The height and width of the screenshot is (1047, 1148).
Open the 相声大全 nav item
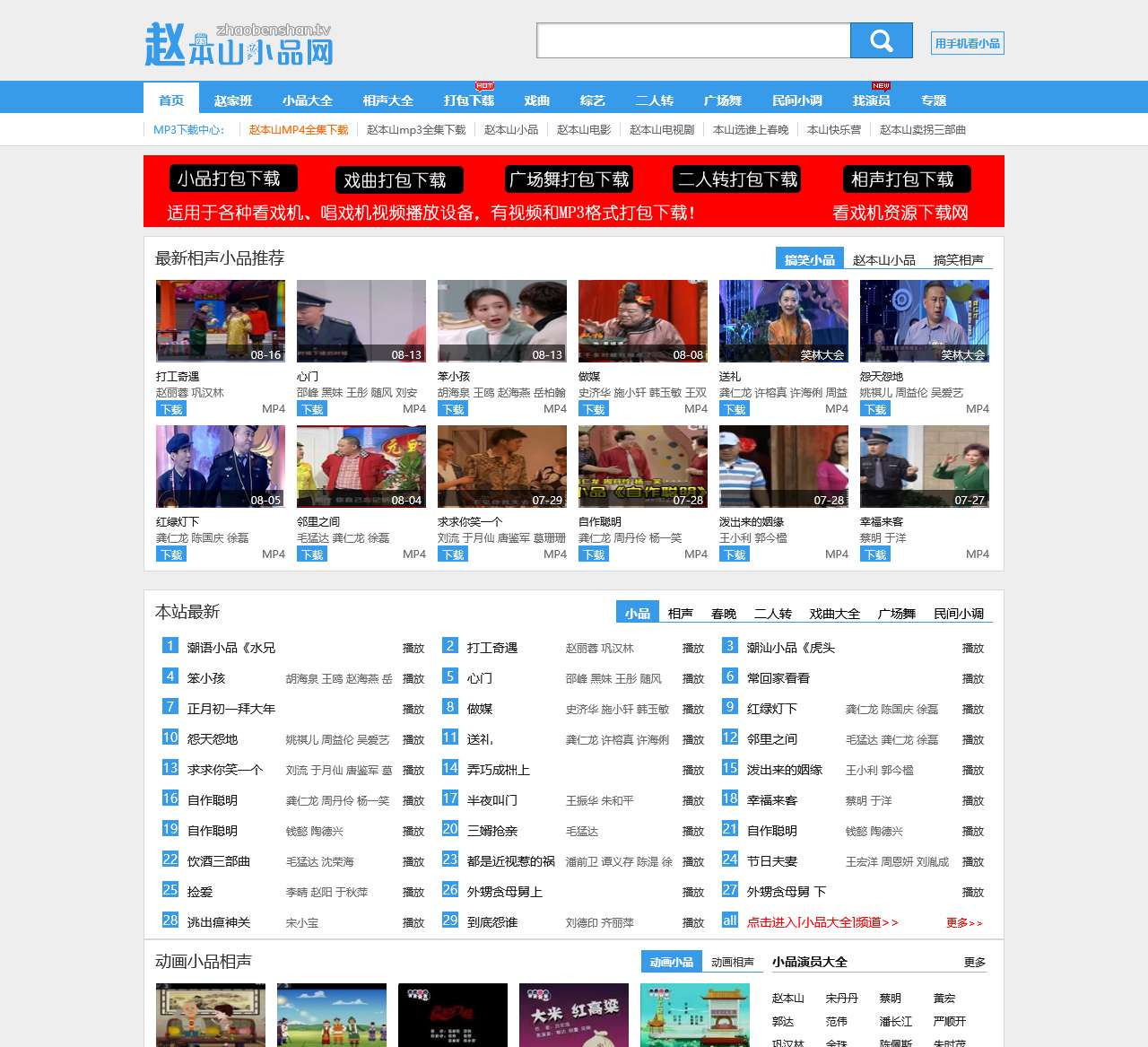pos(388,100)
